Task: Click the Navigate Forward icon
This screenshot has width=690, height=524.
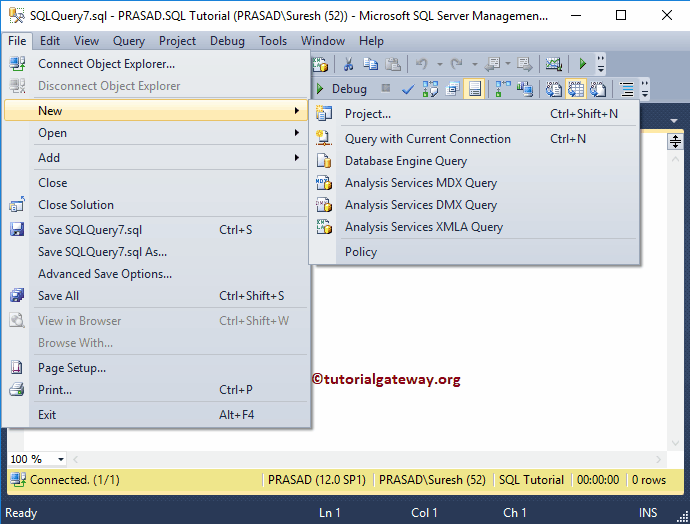Action: click(x=525, y=64)
